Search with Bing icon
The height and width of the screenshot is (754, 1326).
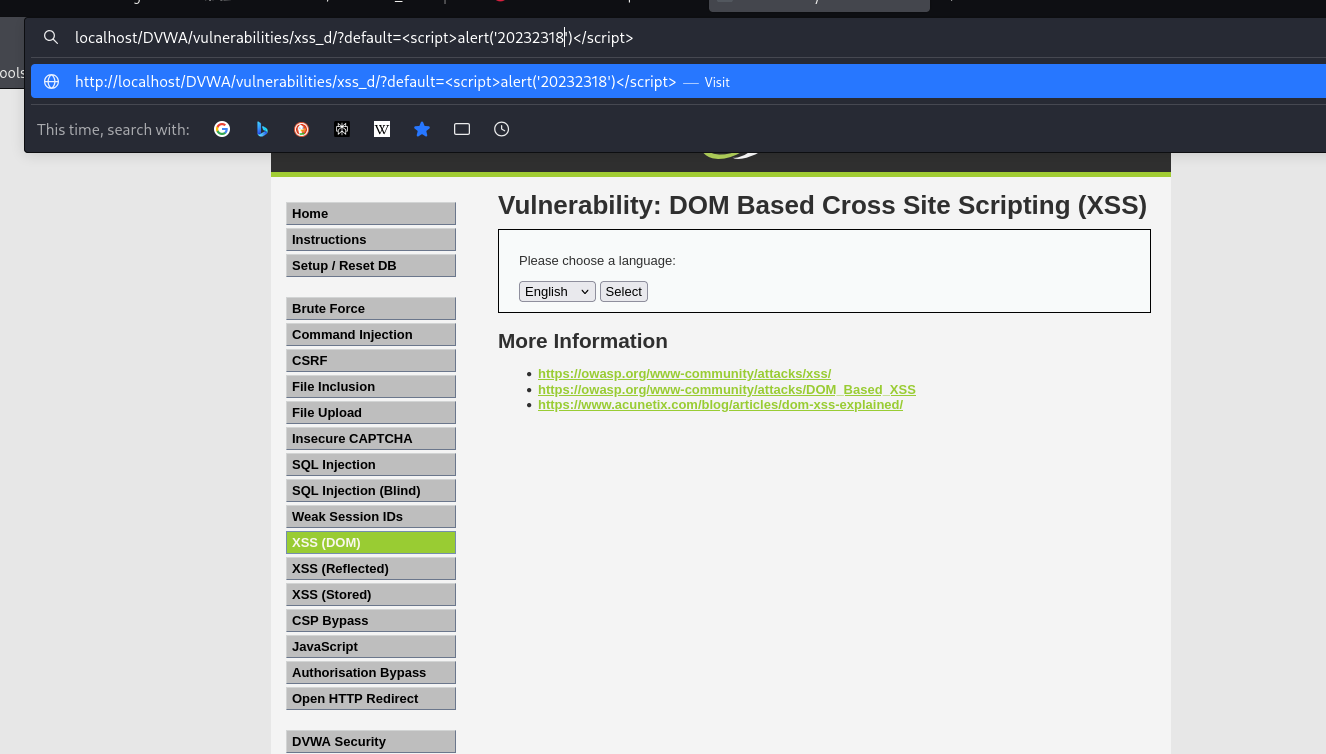point(262,129)
